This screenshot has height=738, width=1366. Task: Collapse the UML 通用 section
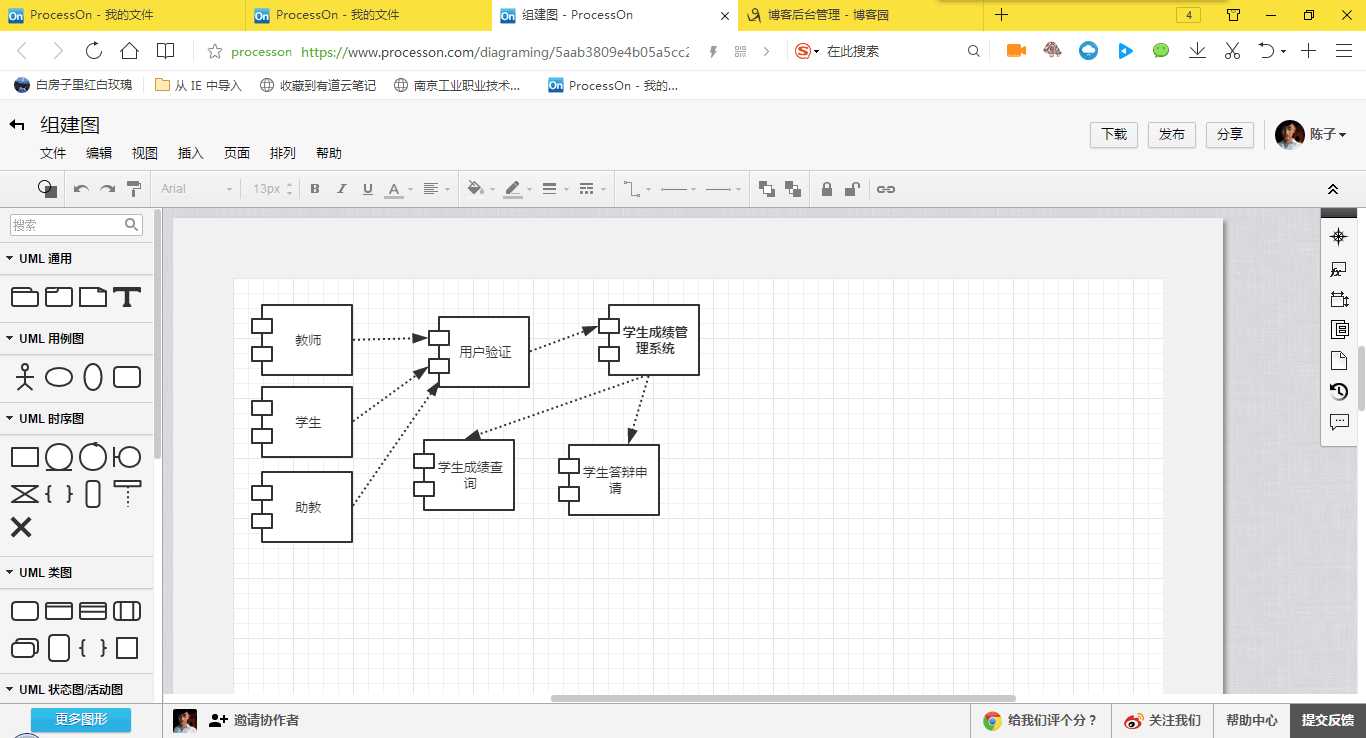pyautogui.click(x=10, y=259)
